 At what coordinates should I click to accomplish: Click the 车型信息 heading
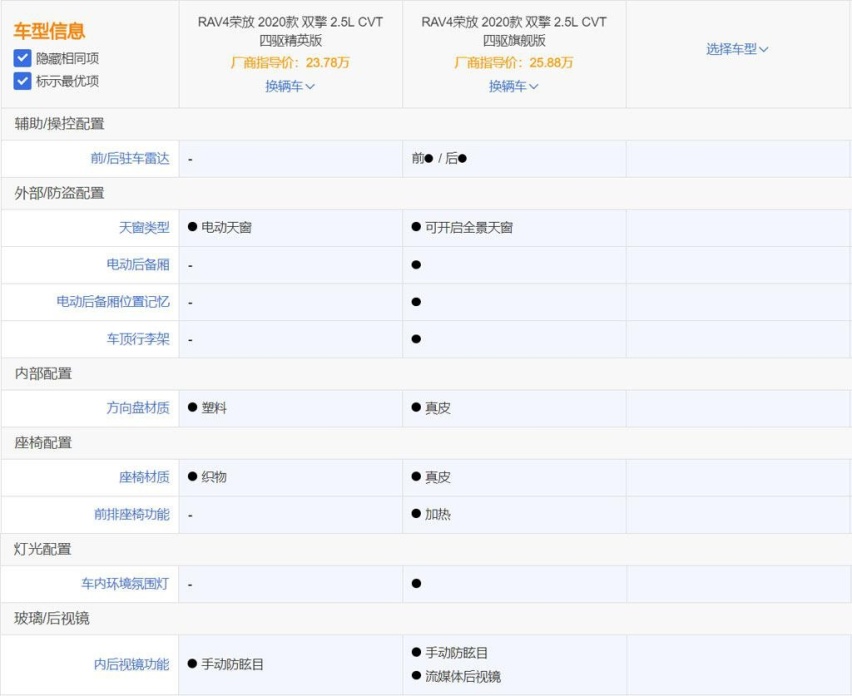point(49,31)
